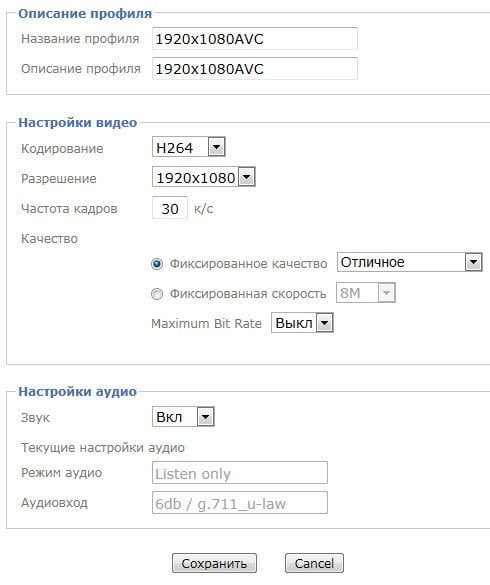The height and width of the screenshot is (585, 490).
Task: Click the Настройки видео section heading
Action: [78, 123]
